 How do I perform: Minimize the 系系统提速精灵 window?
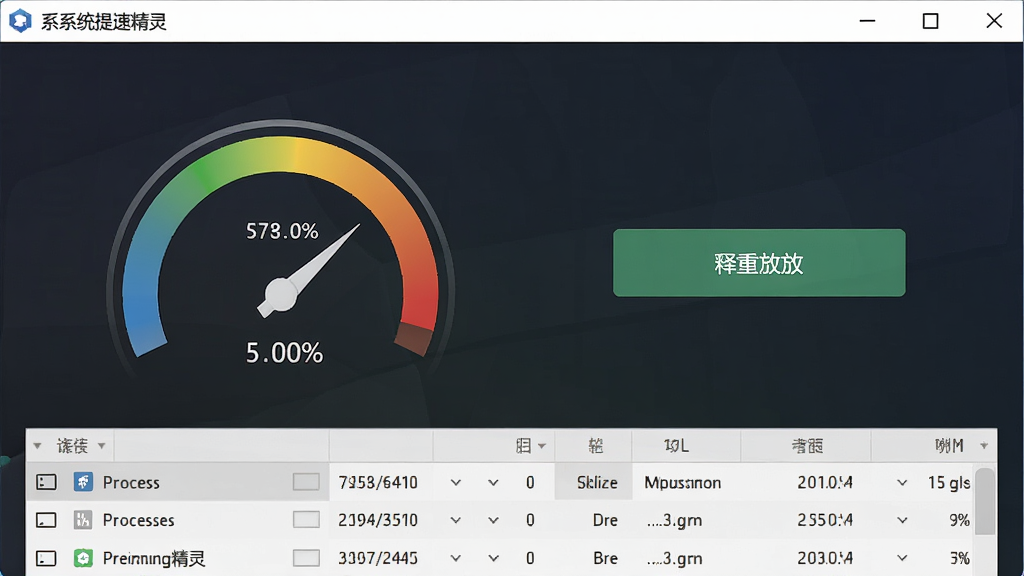tap(867, 21)
